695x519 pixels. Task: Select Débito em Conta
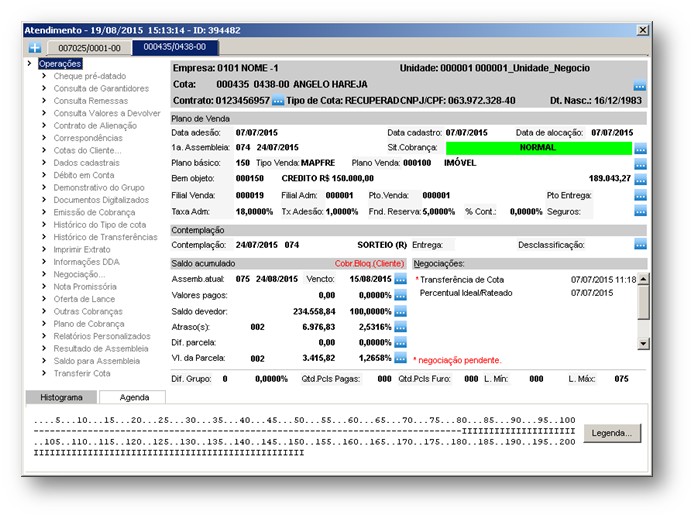click(84, 175)
